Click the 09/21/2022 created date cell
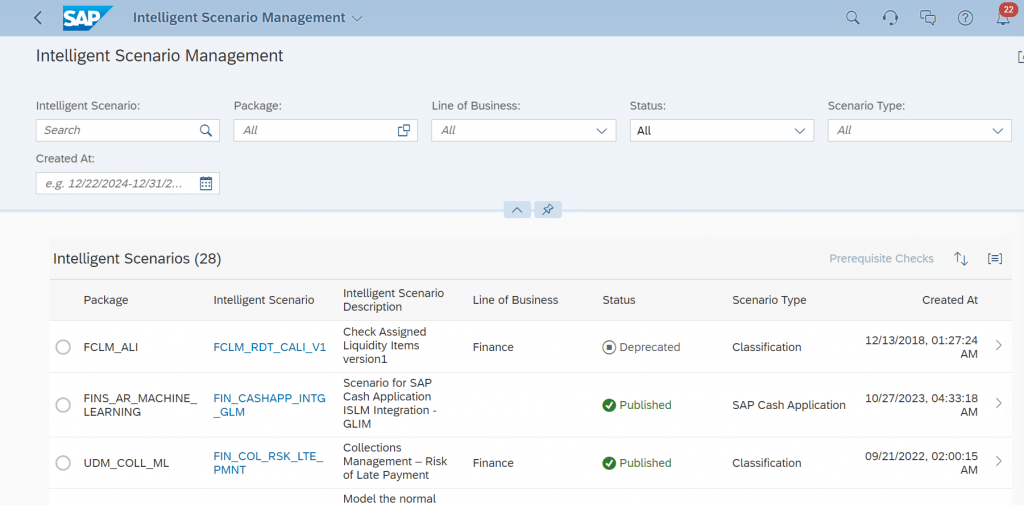The width and height of the screenshot is (1024, 505). pos(921,463)
